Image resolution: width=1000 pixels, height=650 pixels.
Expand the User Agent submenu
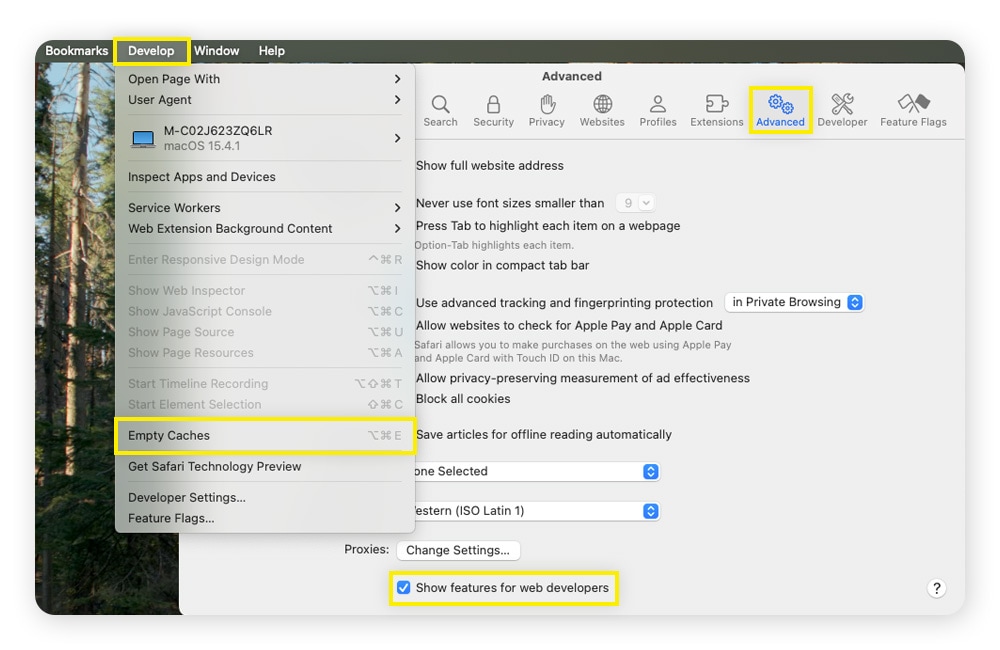pos(265,100)
